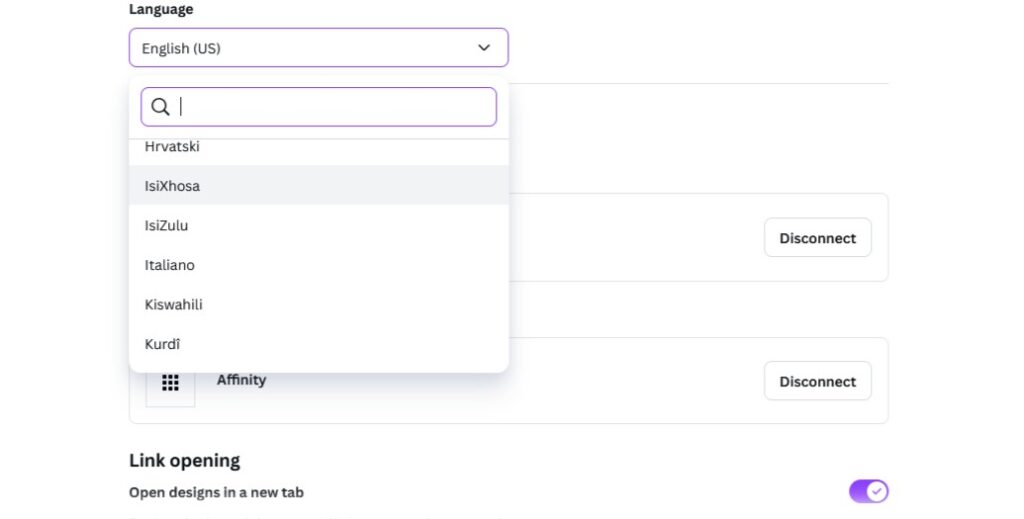
Task: Click the Affinity grid icon
Action: (x=170, y=383)
